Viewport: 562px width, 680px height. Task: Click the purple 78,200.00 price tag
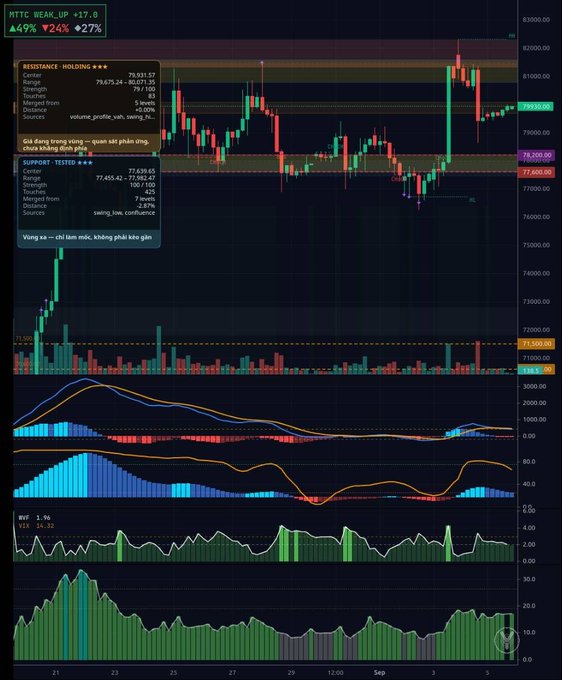536,155
